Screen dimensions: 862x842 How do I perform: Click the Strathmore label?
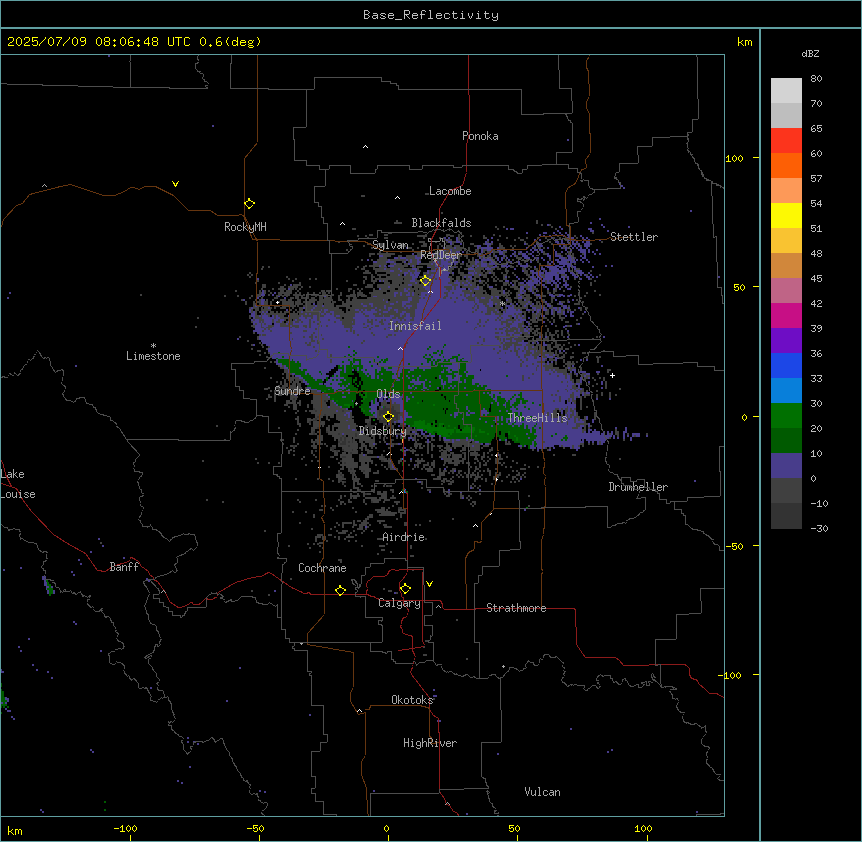(516, 608)
